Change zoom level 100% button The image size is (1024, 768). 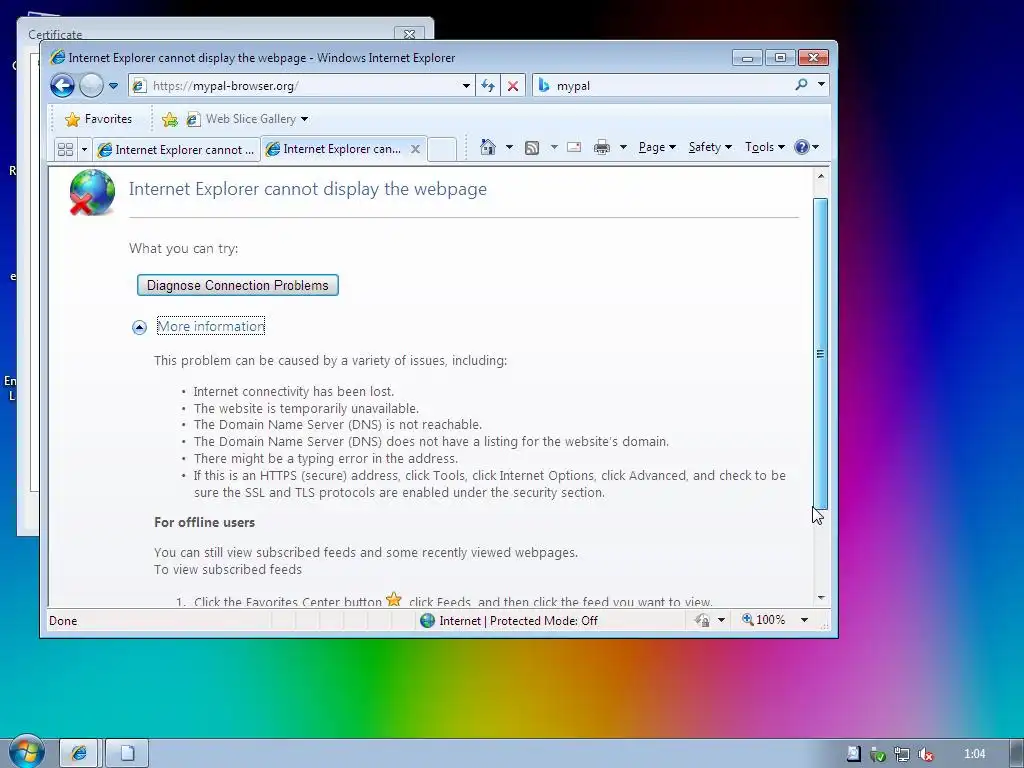pyautogui.click(x=763, y=620)
